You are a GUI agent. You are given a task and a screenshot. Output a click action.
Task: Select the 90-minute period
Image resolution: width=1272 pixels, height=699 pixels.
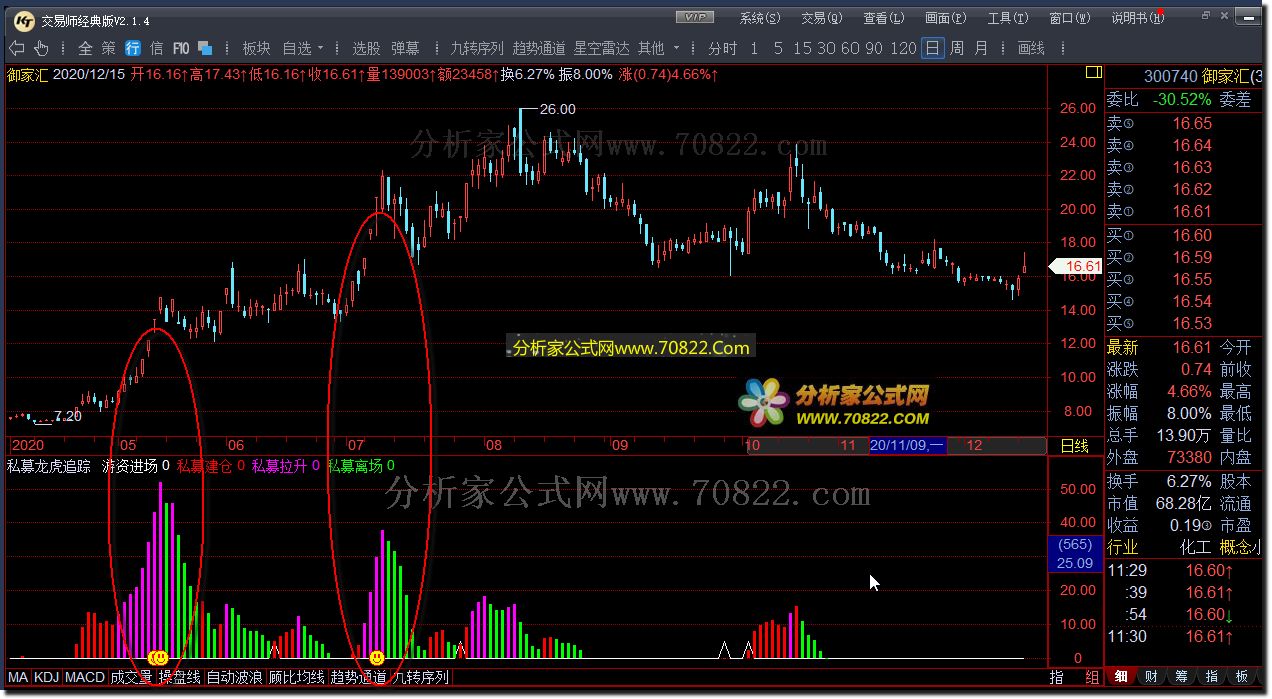(874, 48)
